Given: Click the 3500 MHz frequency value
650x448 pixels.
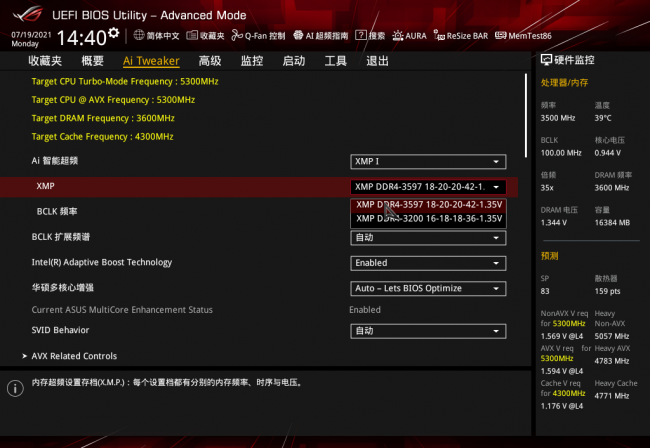Looking at the screenshot, I should pyautogui.click(x=558, y=118).
